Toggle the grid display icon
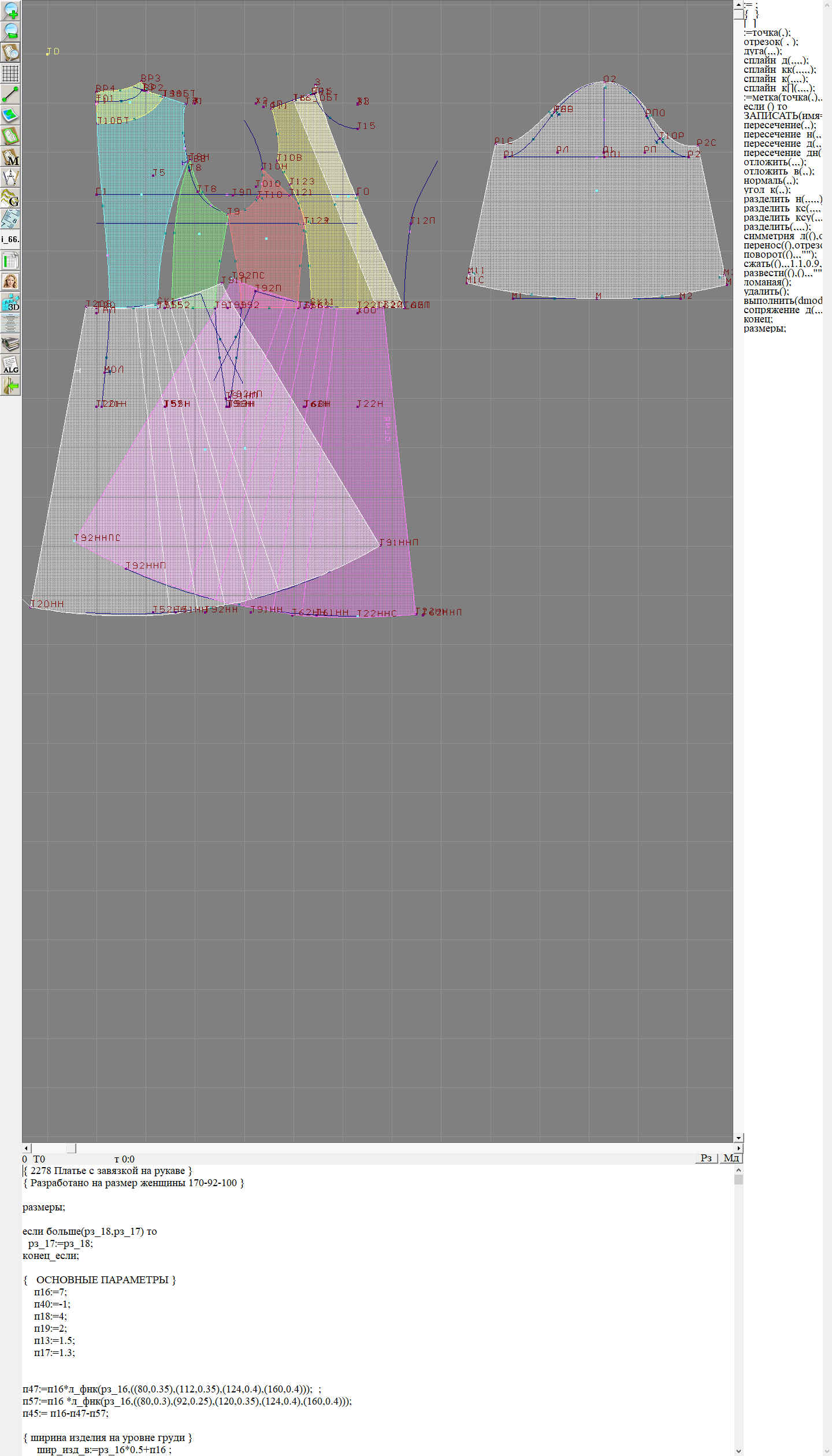832x1456 pixels. [10, 73]
